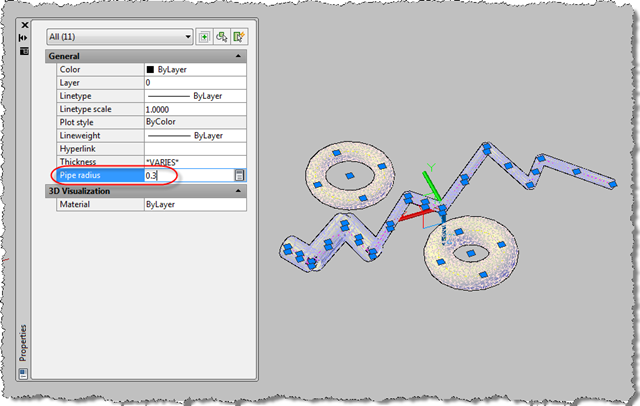640x406 pixels.
Task: Select the Color ByLayer swatch value
Action: pyautogui.click(x=190, y=70)
